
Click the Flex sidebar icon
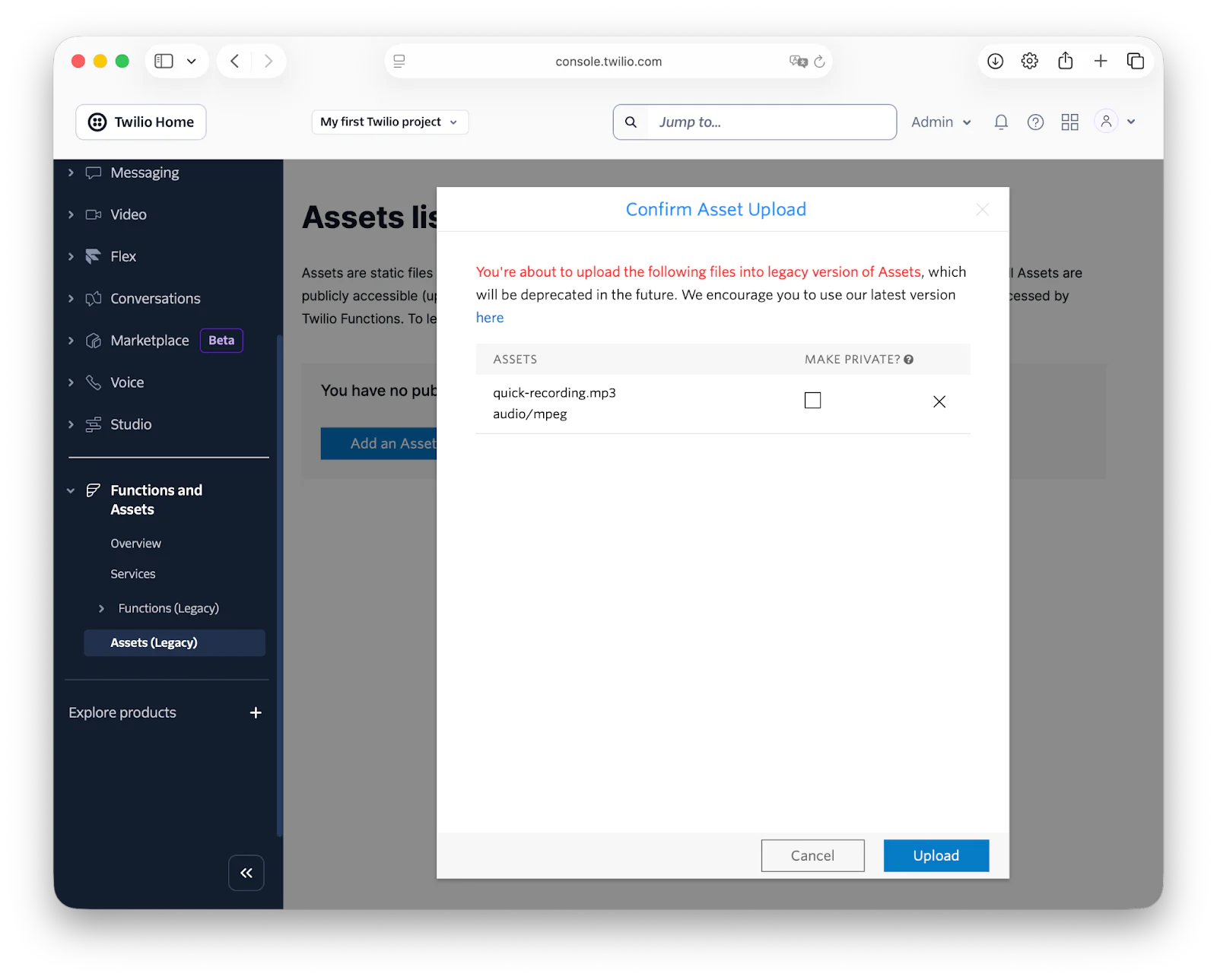[92, 256]
